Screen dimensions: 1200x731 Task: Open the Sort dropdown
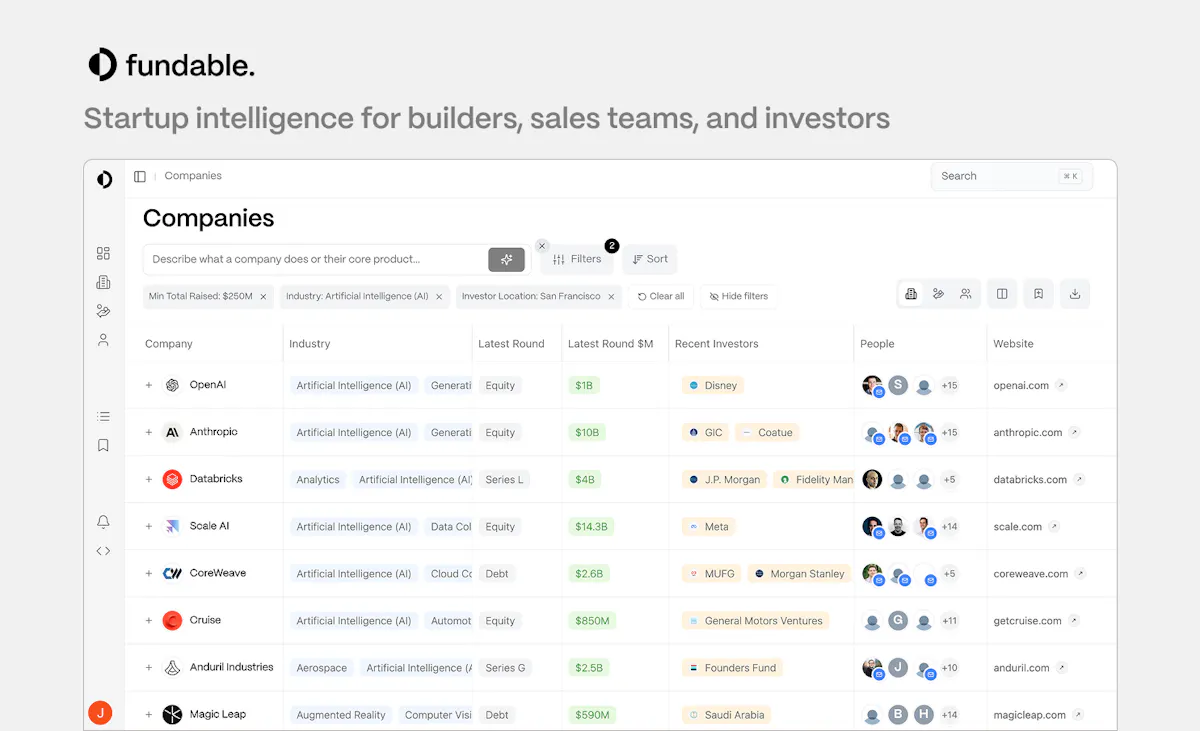point(650,259)
